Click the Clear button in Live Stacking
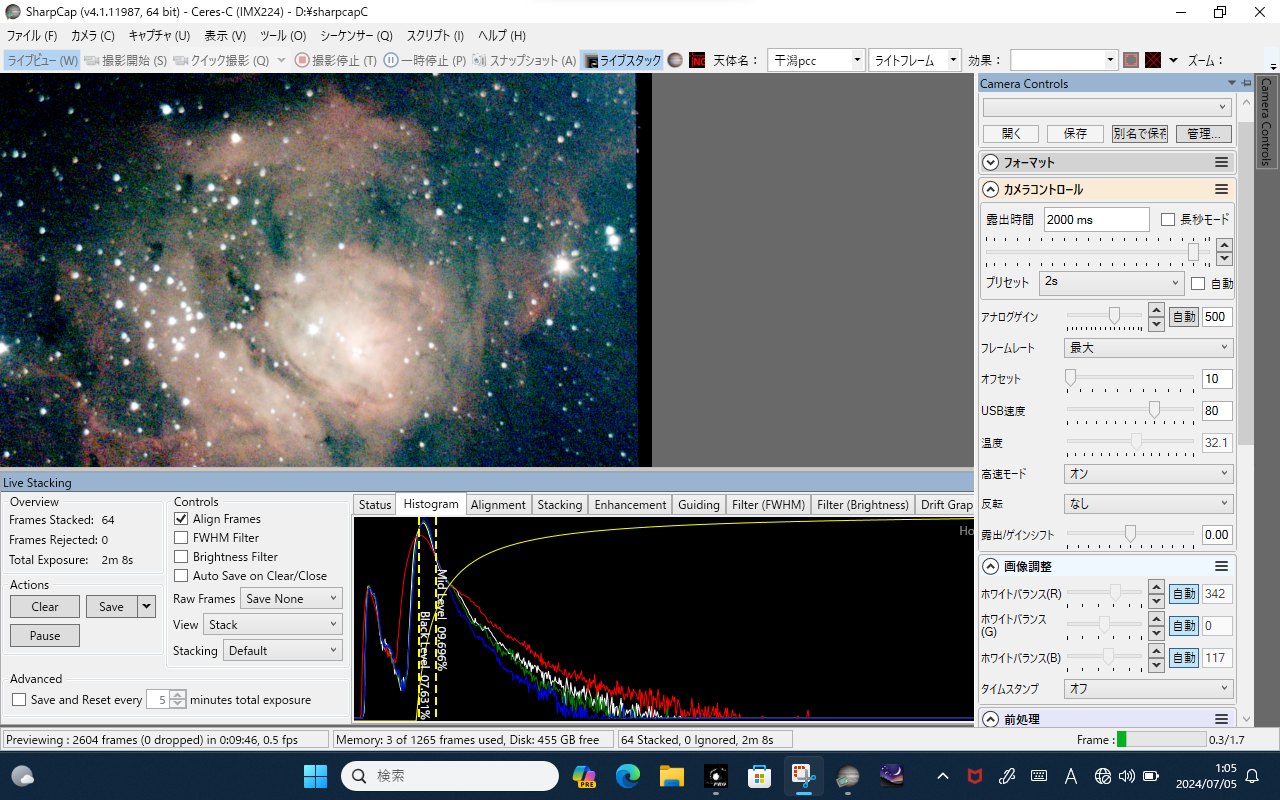Screen dimensions: 1280x800 (x=45, y=607)
